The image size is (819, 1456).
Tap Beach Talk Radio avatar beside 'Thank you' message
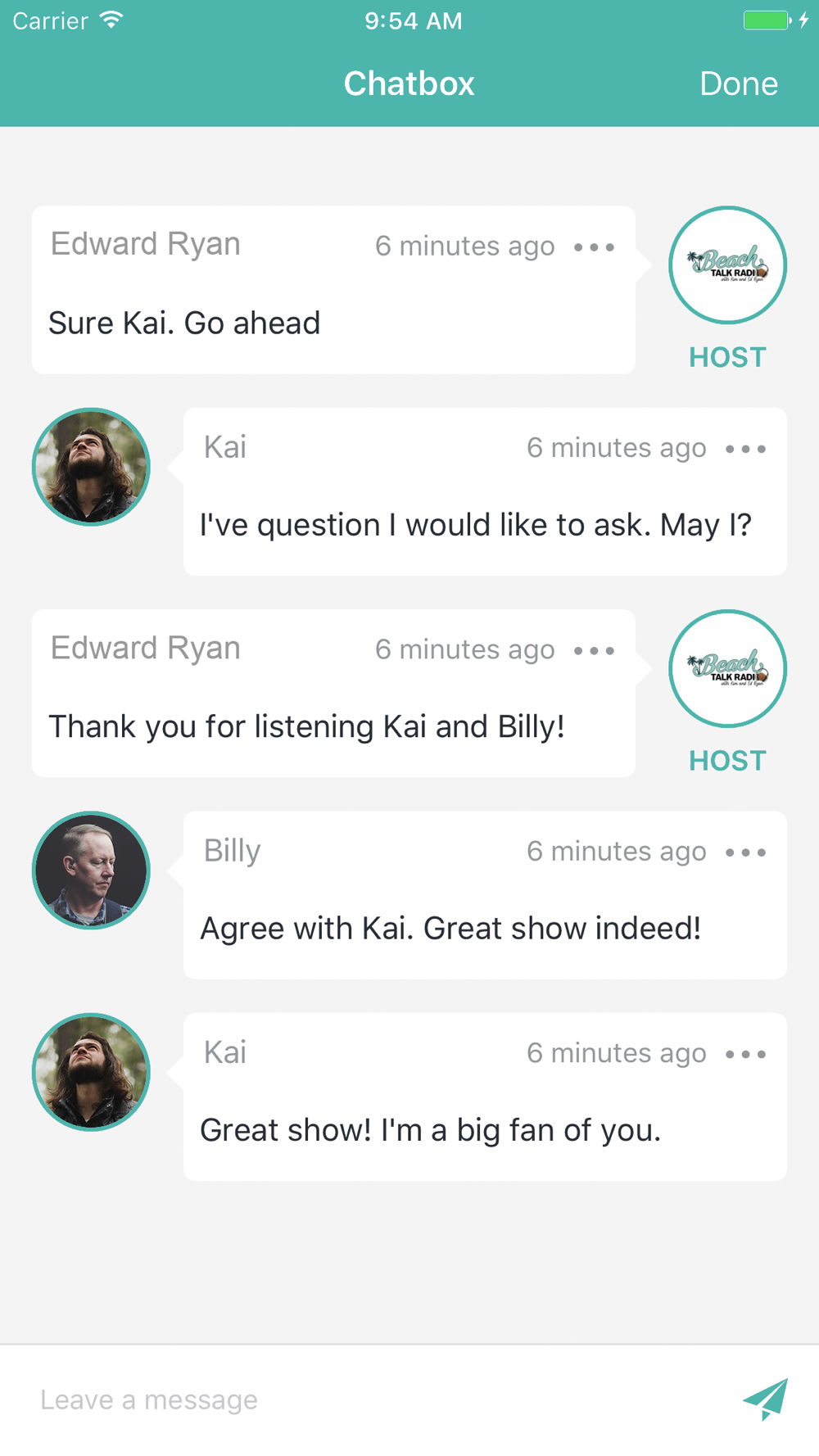tap(727, 668)
